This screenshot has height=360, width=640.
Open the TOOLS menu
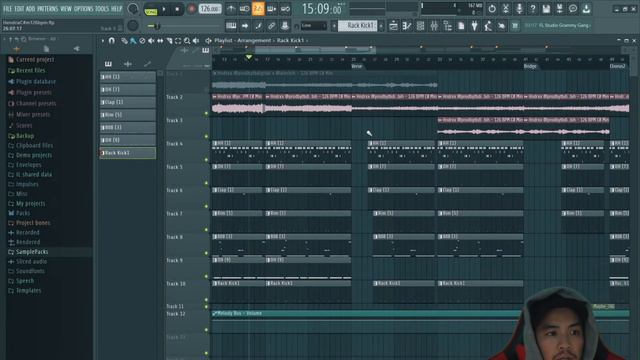click(102, 9)
